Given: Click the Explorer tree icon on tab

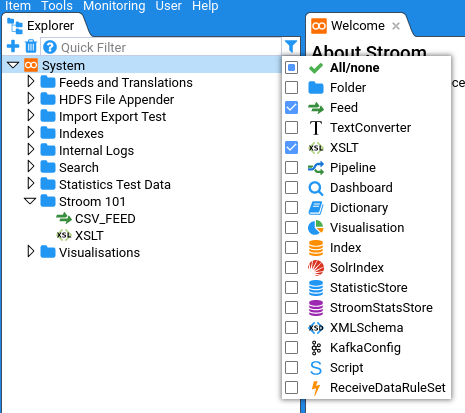Looking at the screenshot, I should tap(15, 26).
